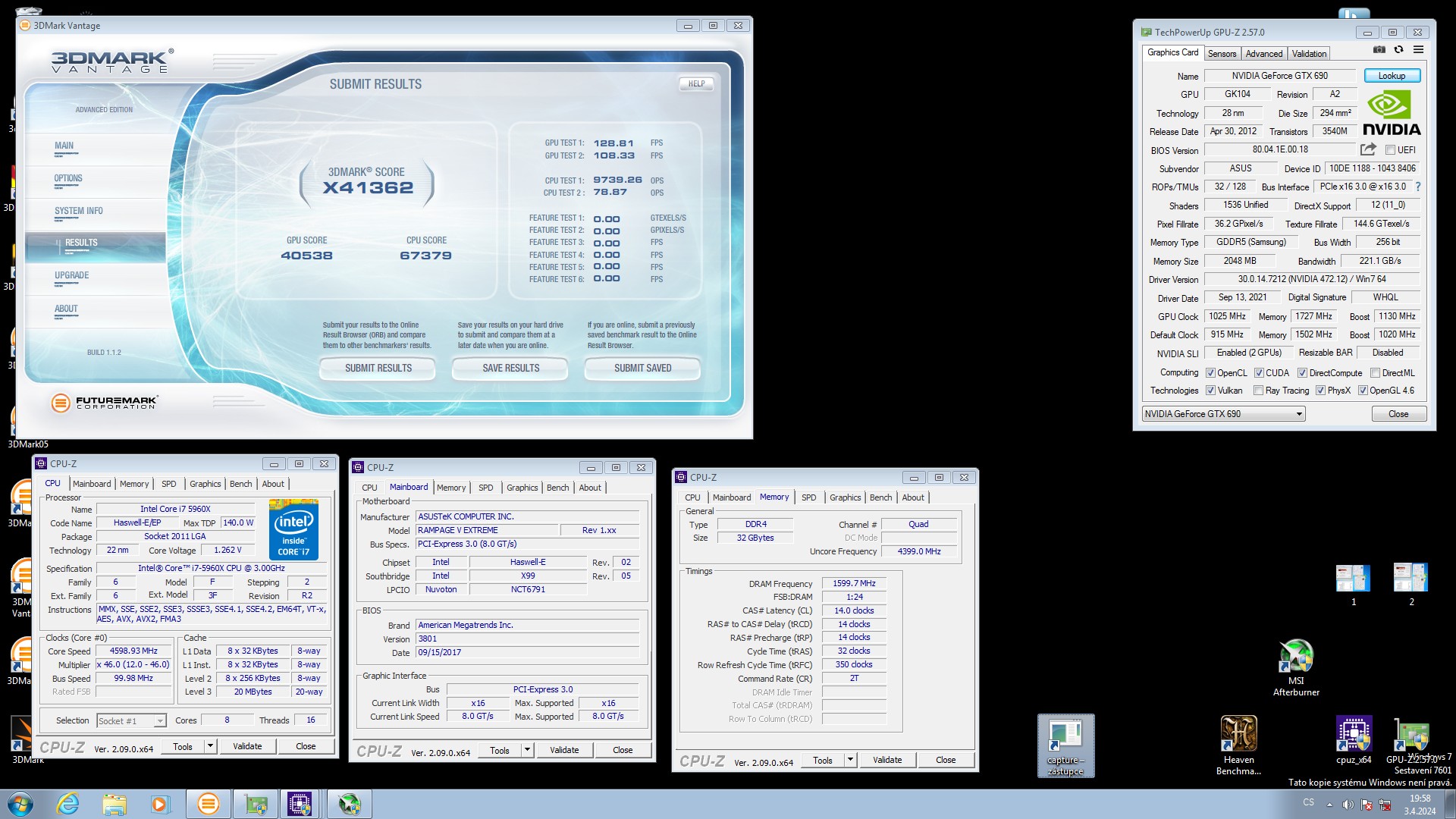Open Graphics tab in the Memory CPU-Z window
1456x819 pixels.
[845, 497]
